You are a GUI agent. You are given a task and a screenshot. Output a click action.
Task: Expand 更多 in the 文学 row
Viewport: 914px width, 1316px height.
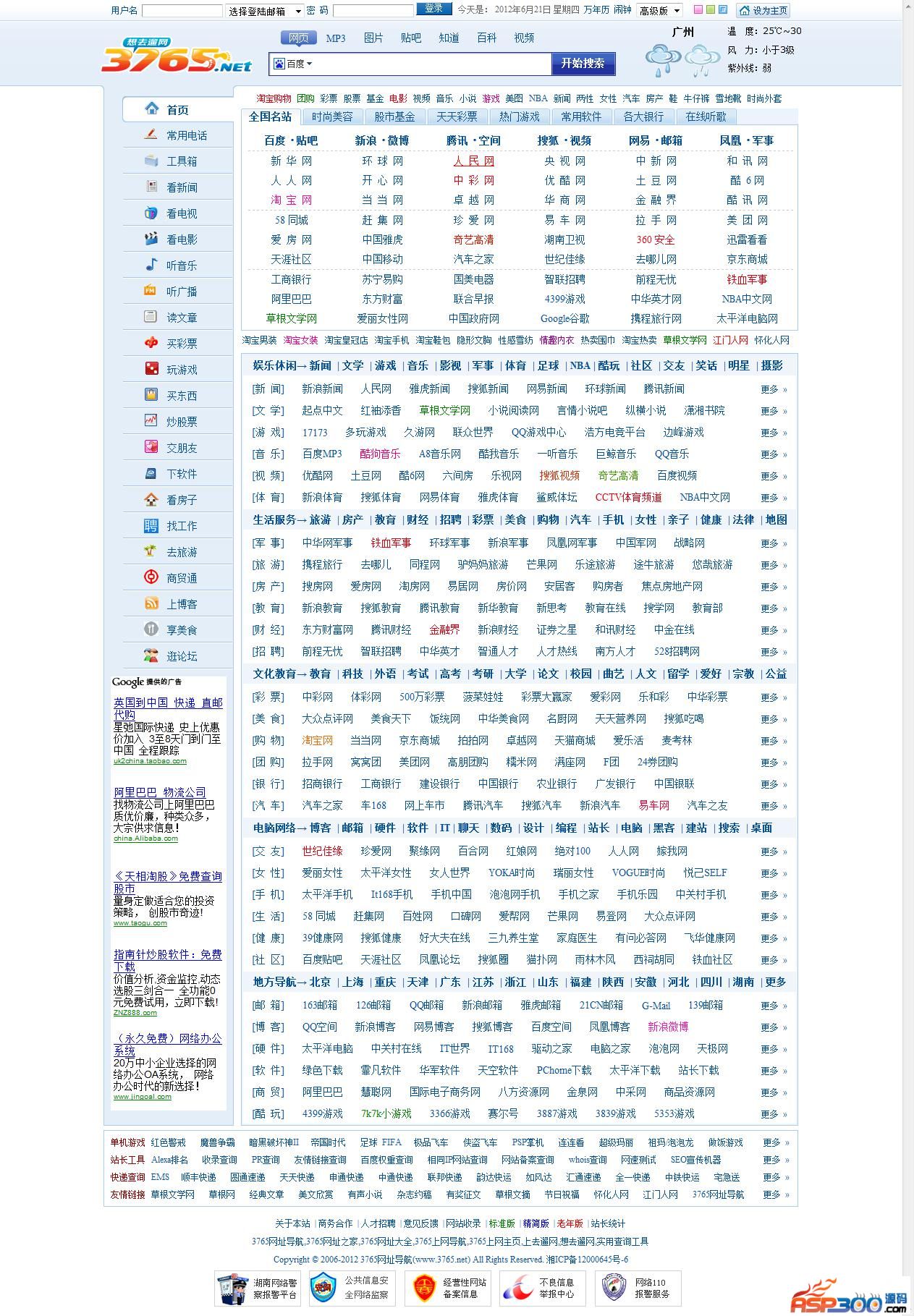[773, 411]
